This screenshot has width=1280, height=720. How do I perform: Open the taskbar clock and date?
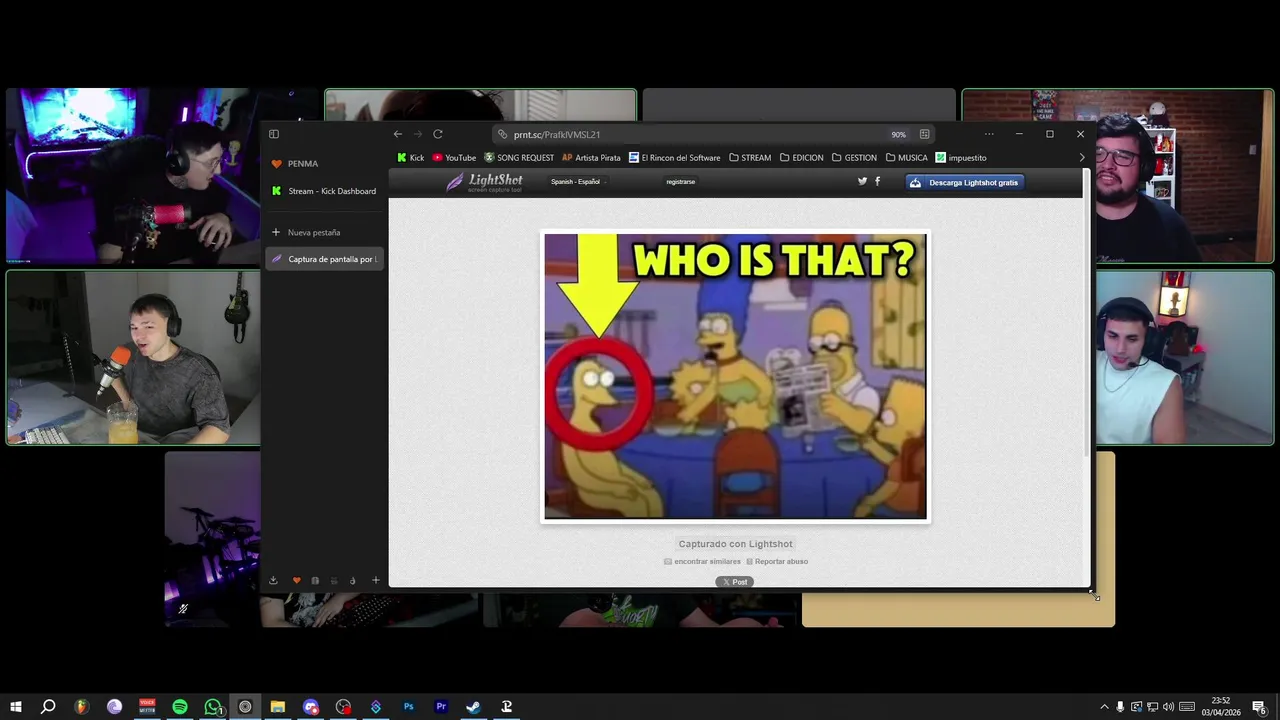point(1221,707)
